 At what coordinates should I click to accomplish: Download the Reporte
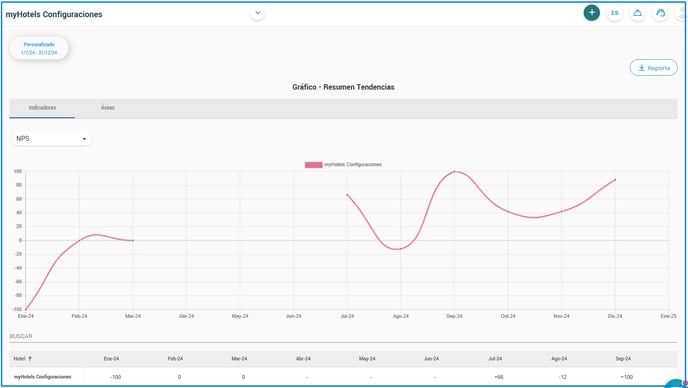pos(654,68)
